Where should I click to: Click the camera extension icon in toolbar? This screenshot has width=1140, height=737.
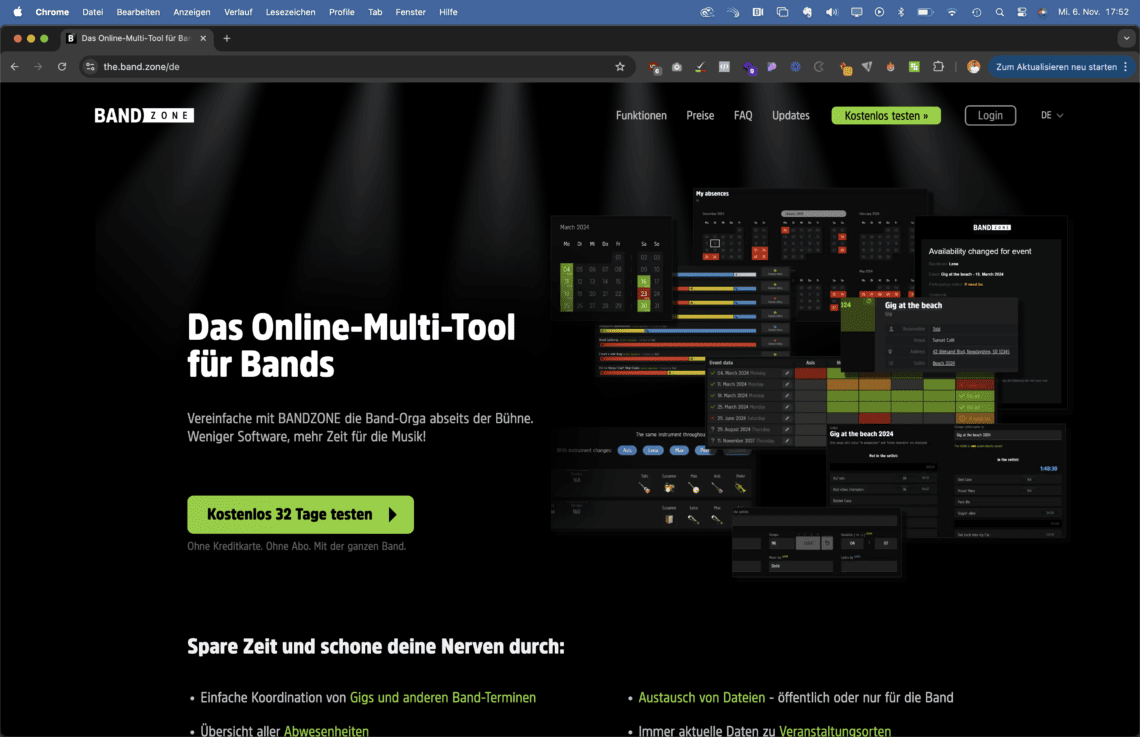[x=677, y=67]
